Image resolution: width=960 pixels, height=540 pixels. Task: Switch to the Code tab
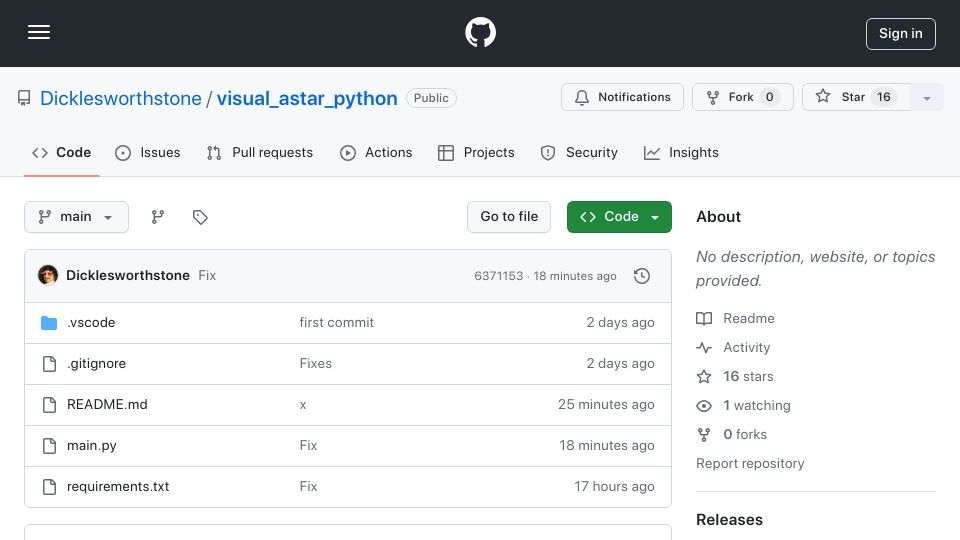pyautogui.click(x=61, y=152)
